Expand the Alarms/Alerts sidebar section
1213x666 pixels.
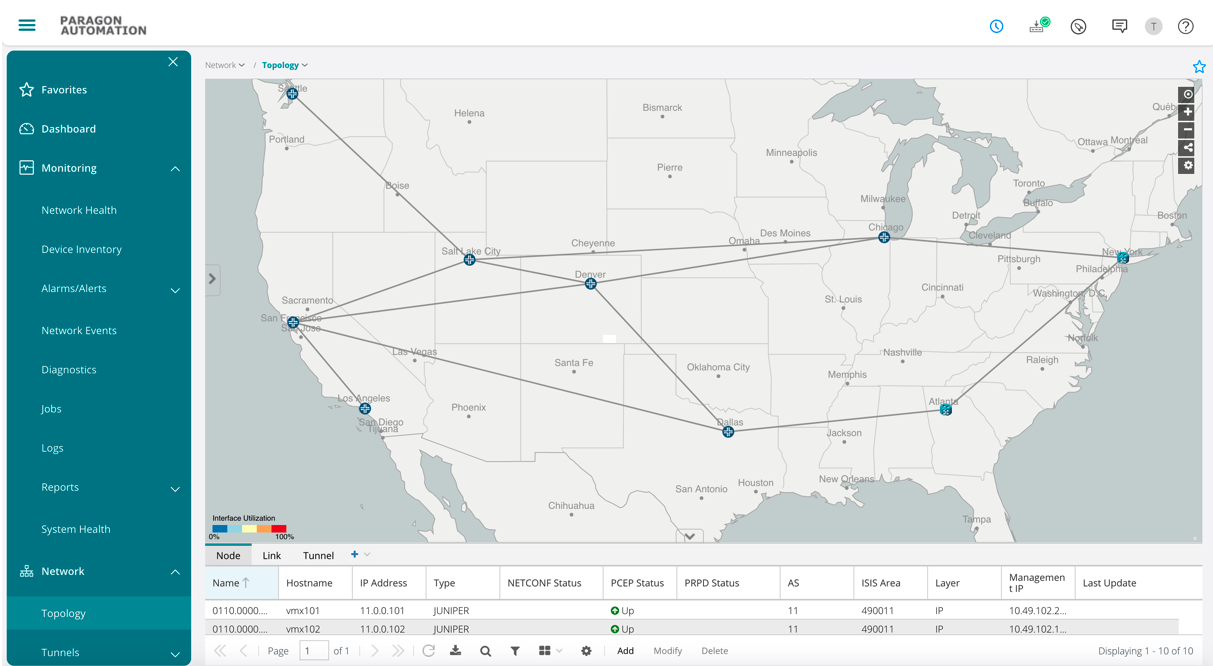(x=175, y=288)
